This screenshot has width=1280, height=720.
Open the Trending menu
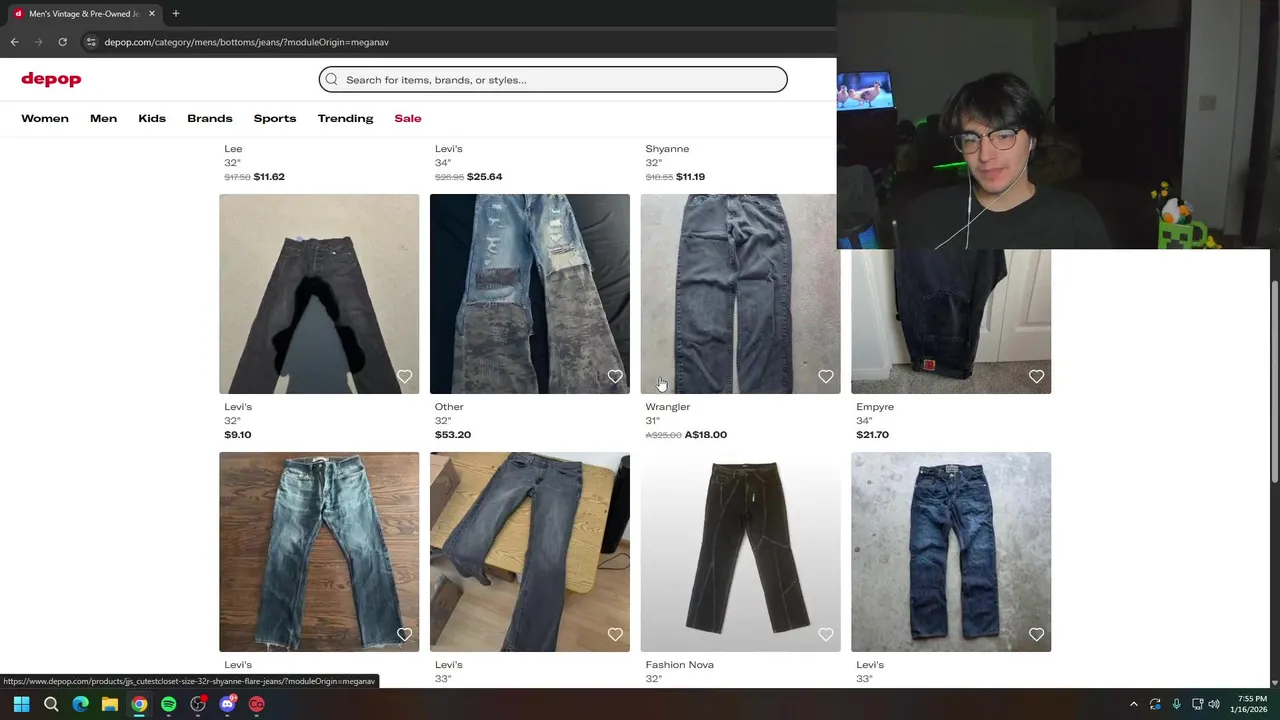[x=345, y=118]
